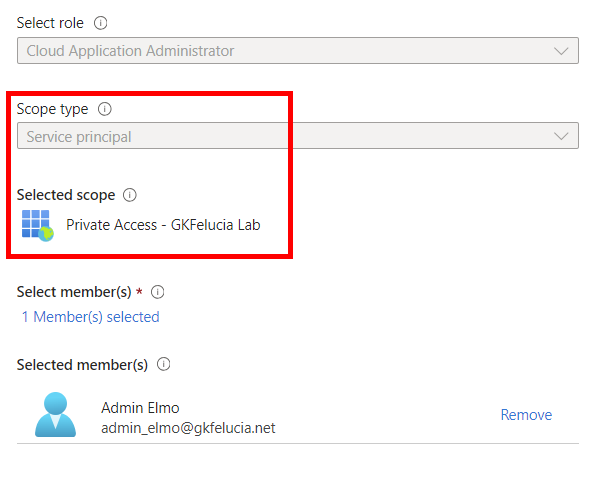Screen dimensions: 611x481
Task: Click the Selected scope label text
Action: (66, 195)
